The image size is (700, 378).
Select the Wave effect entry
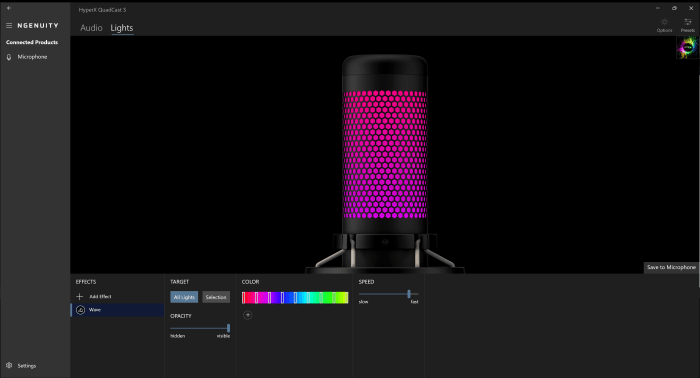tap(117, 310)
